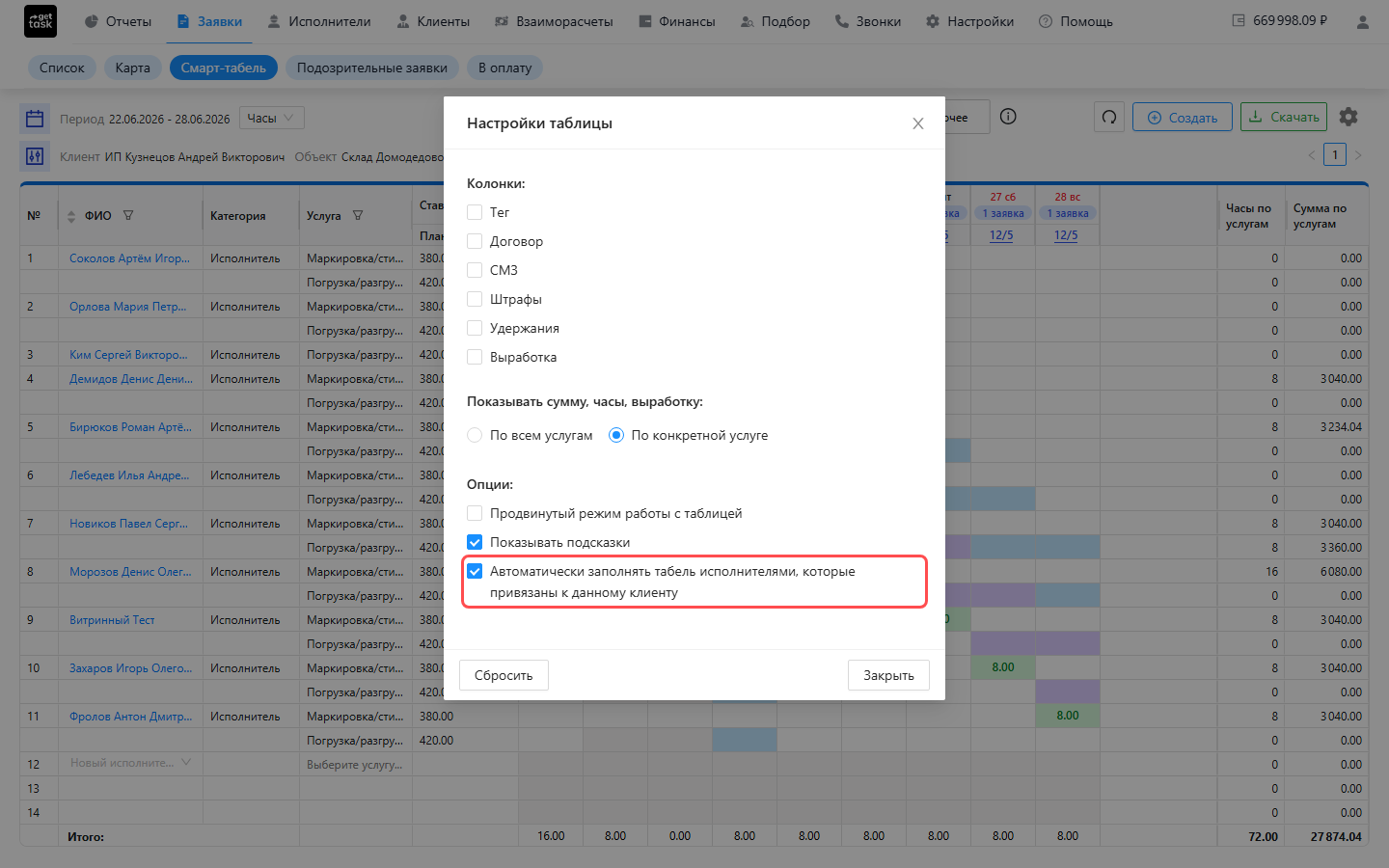Click the getTask logo

coord(41,21)
